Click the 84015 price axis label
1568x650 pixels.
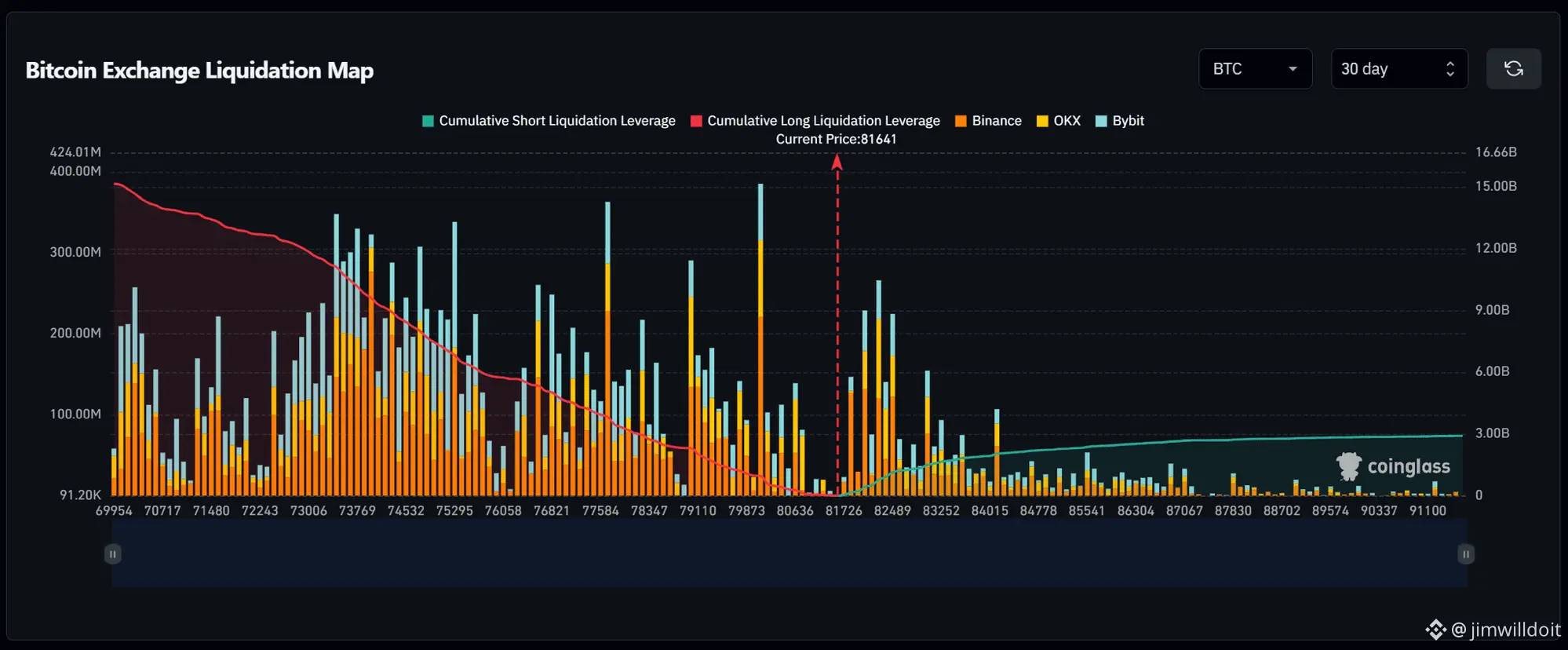tap(990, 511)
